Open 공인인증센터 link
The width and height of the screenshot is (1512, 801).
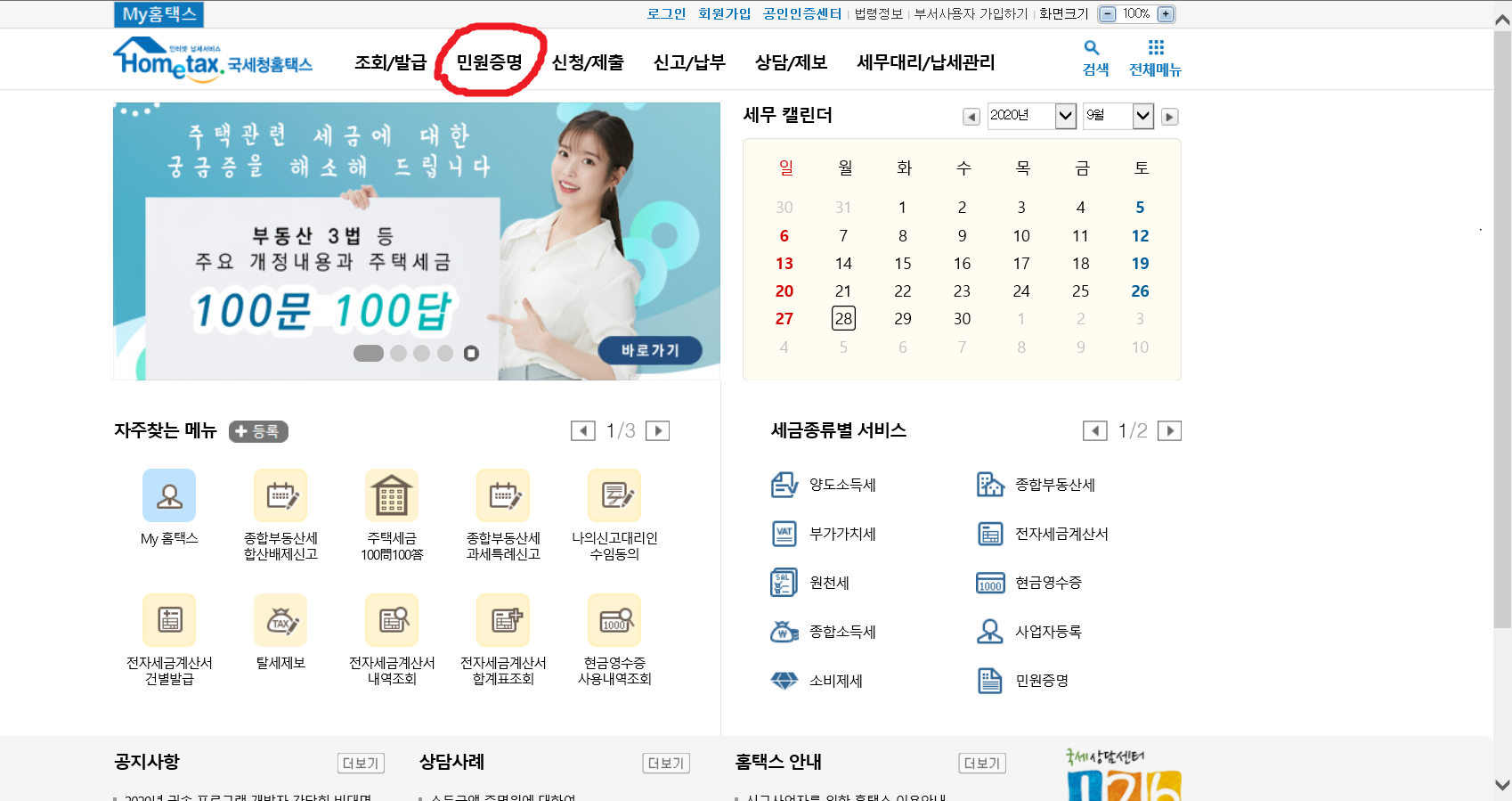pos(802,14)
